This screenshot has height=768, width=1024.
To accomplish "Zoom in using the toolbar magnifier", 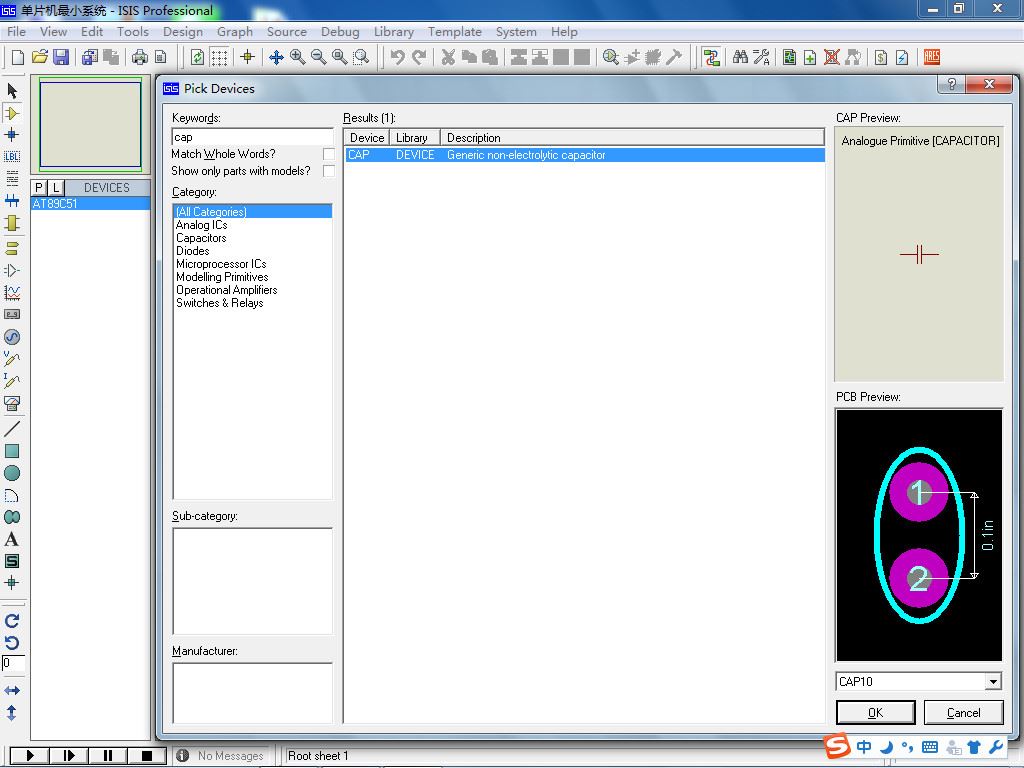I will (x=298, y=57).
